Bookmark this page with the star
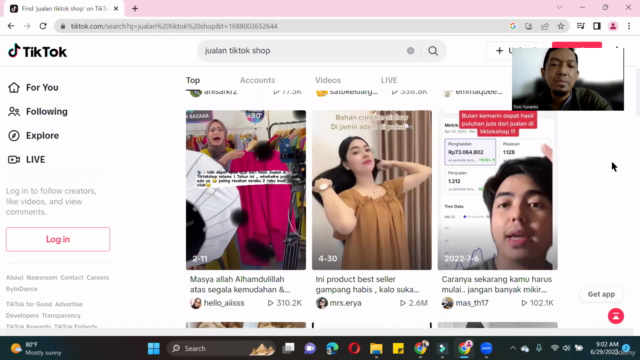Image resolution: width=640 pixels, height=360 pixels. 561,26
